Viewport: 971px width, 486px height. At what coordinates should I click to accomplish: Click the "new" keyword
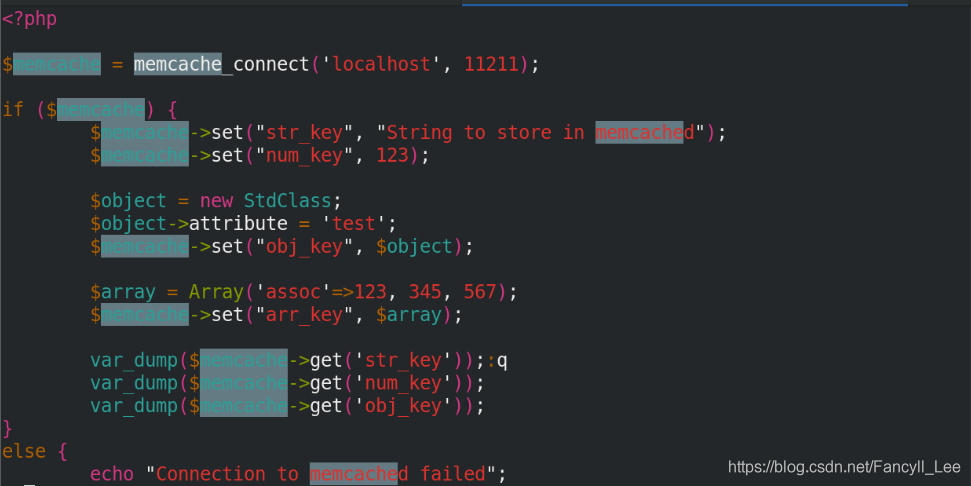pyautogui.click(x=216, y=201)
